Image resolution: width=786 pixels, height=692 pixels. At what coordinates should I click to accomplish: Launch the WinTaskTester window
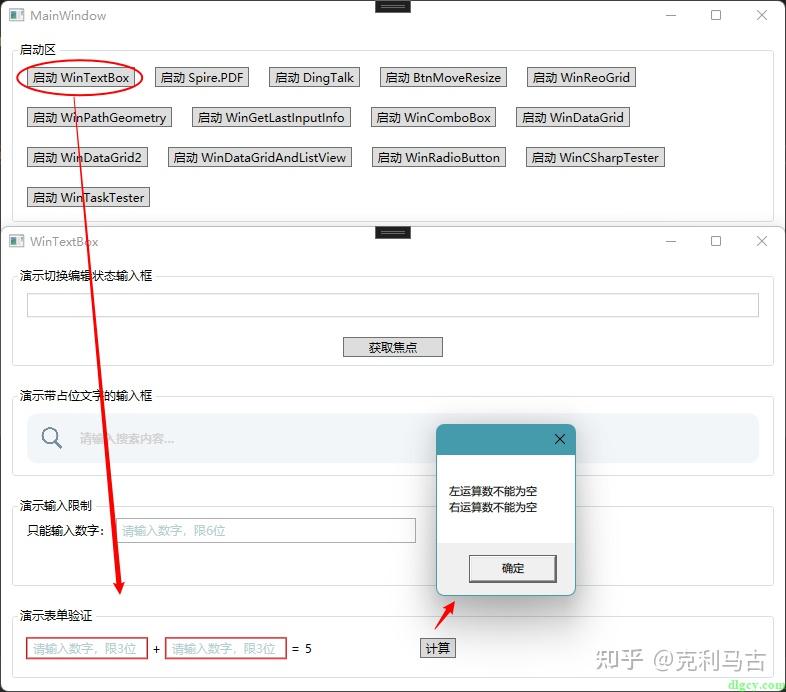[x=88, y=197]
